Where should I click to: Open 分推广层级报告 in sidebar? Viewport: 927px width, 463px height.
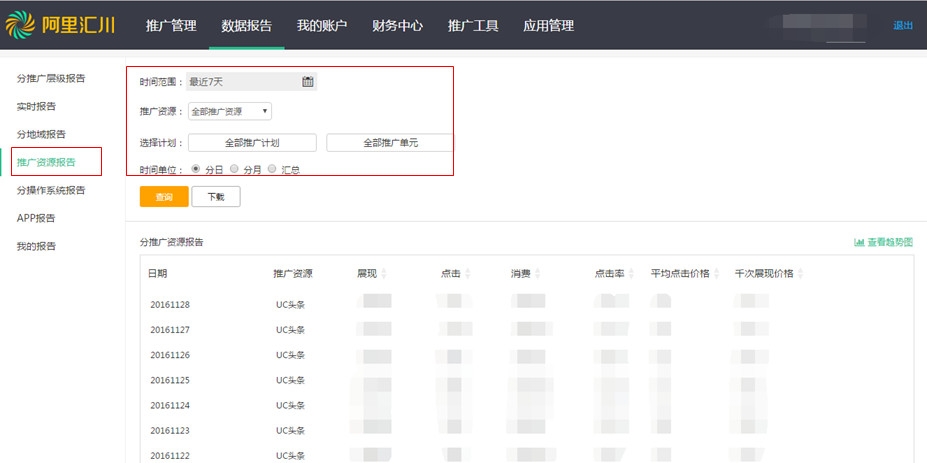(x=51, y=78)
